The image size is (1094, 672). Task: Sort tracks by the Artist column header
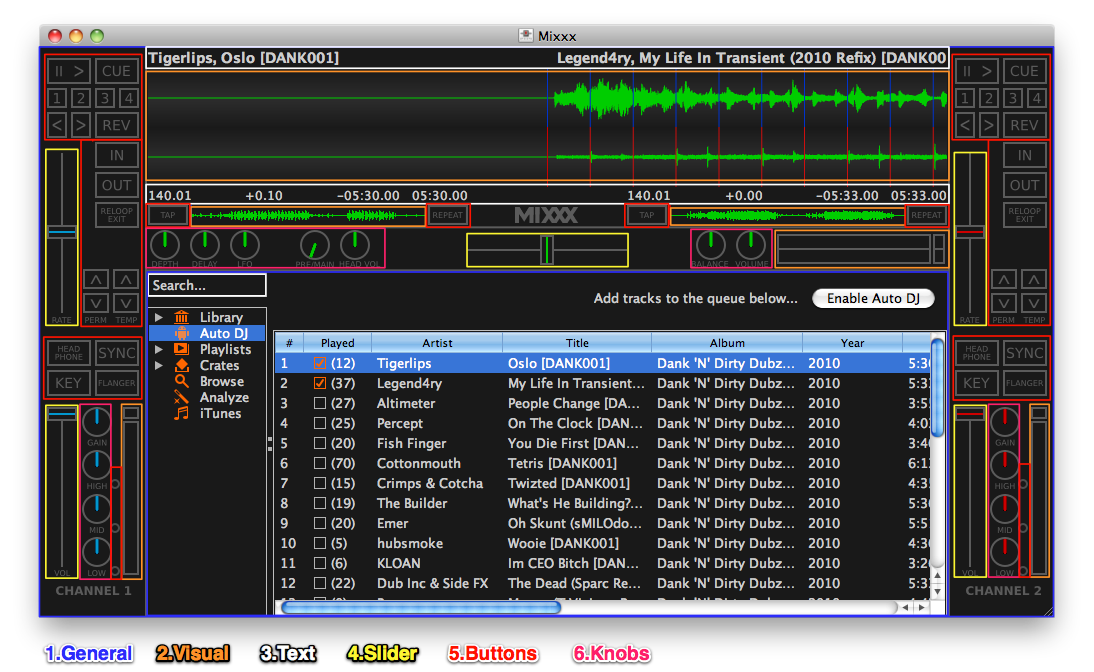tap(437, 343)
